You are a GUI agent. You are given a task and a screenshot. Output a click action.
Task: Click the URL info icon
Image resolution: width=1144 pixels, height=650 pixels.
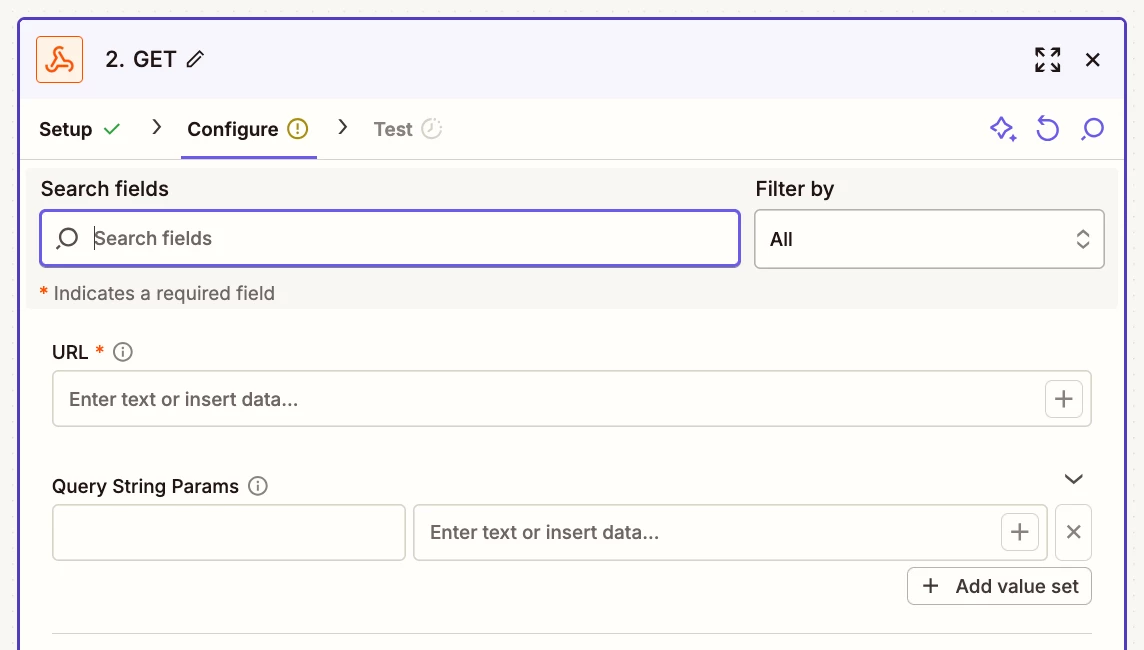pos(123,352)
